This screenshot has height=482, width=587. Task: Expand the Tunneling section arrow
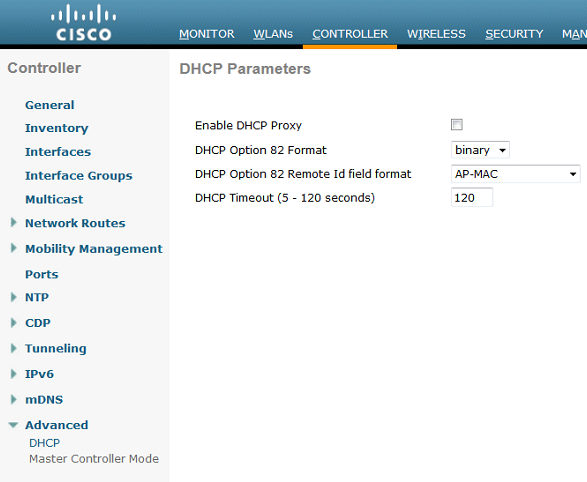coord(13,348)
